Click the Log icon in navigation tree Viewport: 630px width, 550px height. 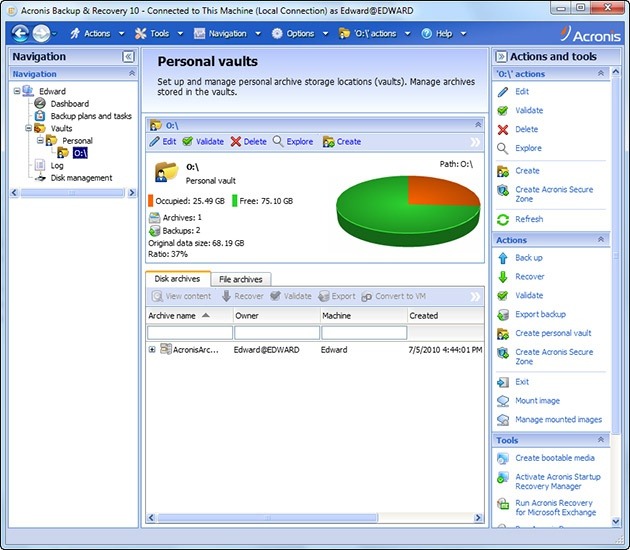40,165
